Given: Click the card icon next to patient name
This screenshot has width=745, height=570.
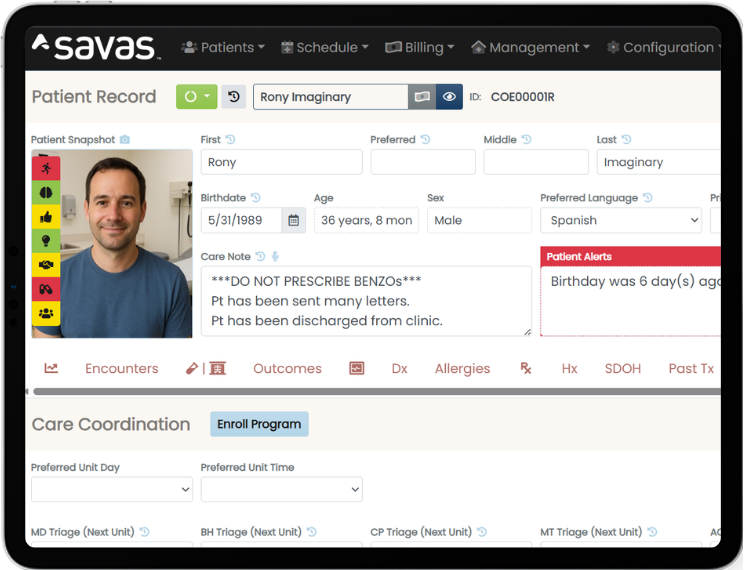Looking at the screenshot, I should click(422, 97).
